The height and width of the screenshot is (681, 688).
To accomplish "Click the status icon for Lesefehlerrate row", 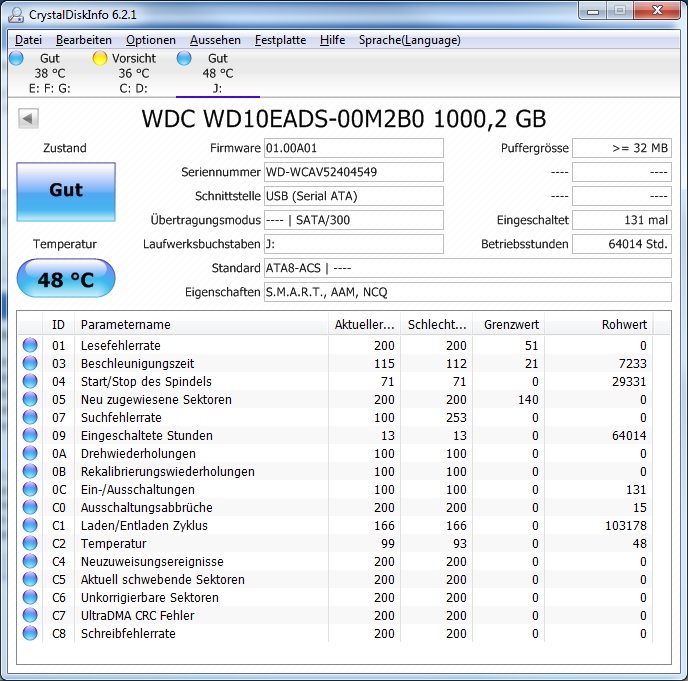I will 30,345.
